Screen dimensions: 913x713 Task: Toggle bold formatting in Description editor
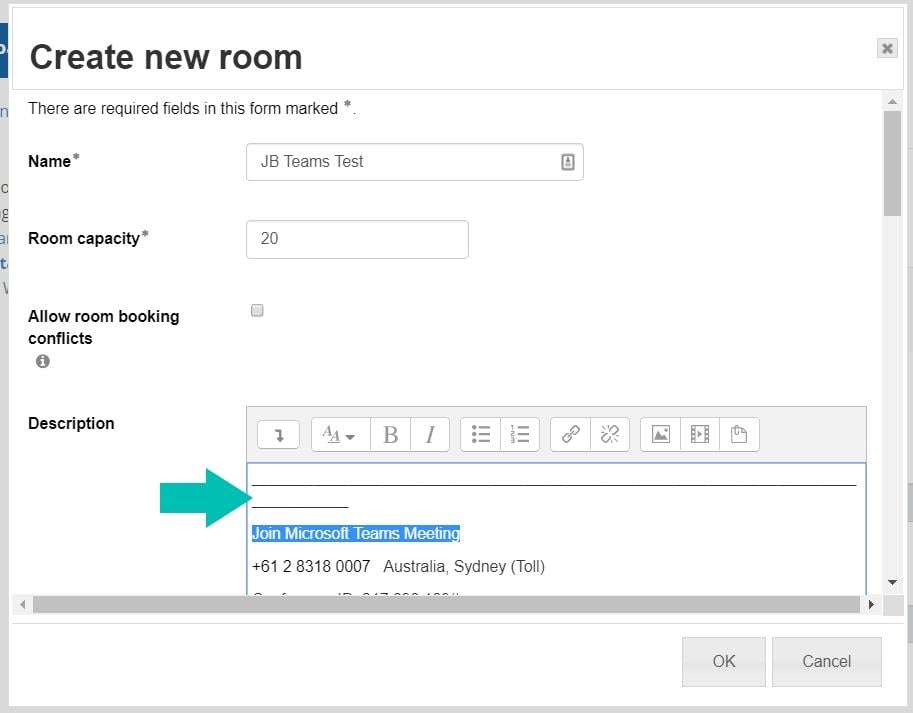coord(390,434)
